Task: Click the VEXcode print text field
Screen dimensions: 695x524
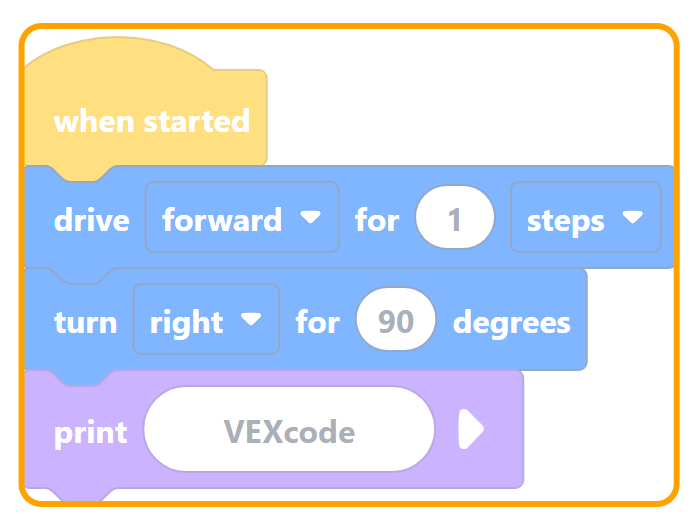Action: point(289,431)
